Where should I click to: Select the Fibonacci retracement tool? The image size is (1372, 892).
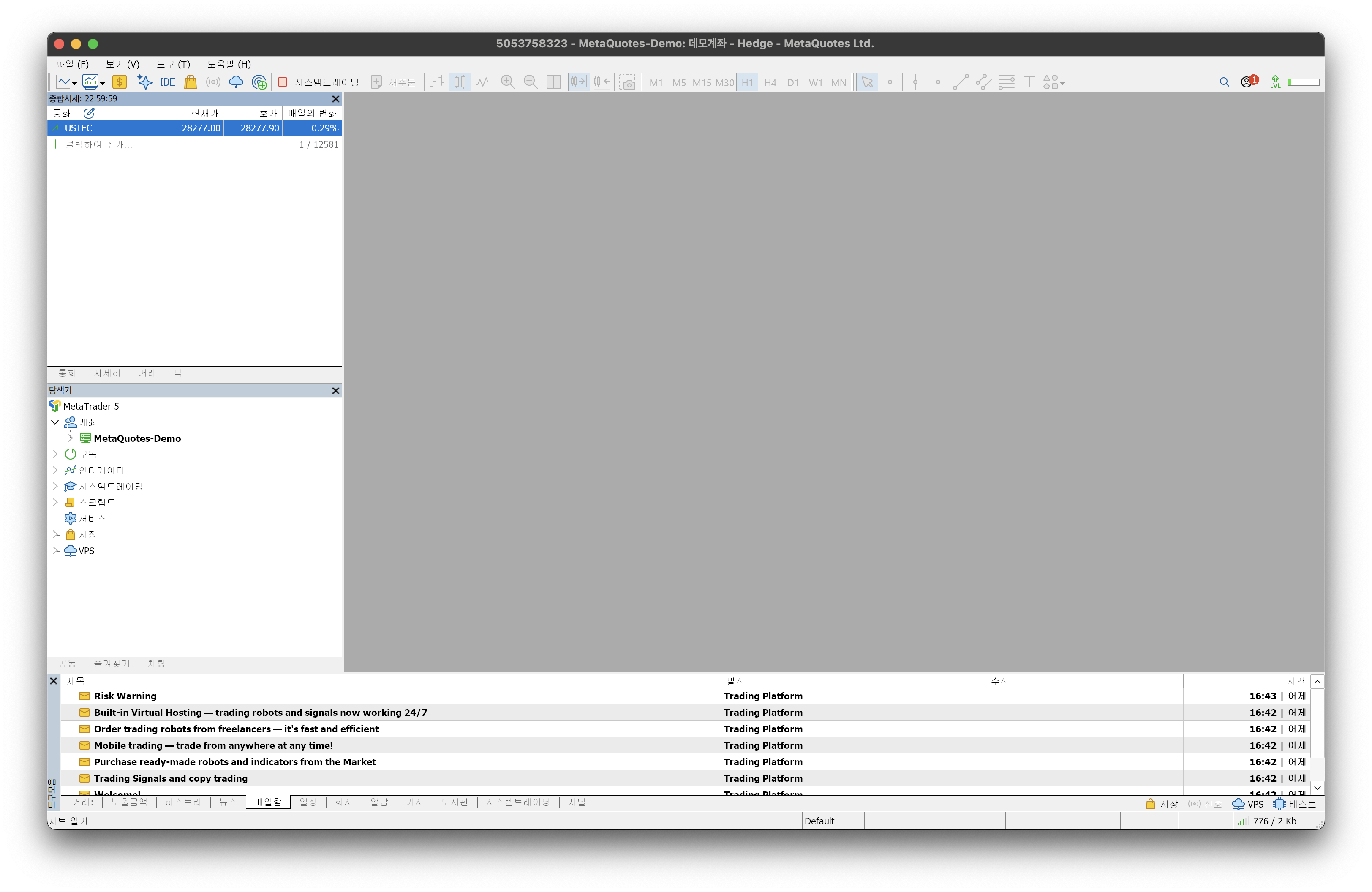click(x=1007, y=82)
